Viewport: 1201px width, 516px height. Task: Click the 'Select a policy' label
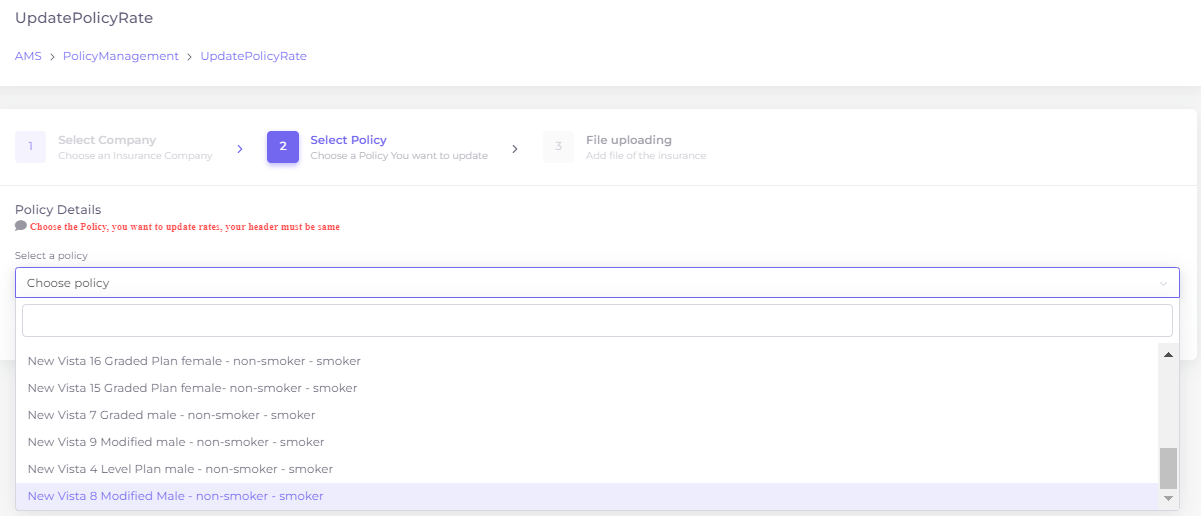tap(51, 256)
